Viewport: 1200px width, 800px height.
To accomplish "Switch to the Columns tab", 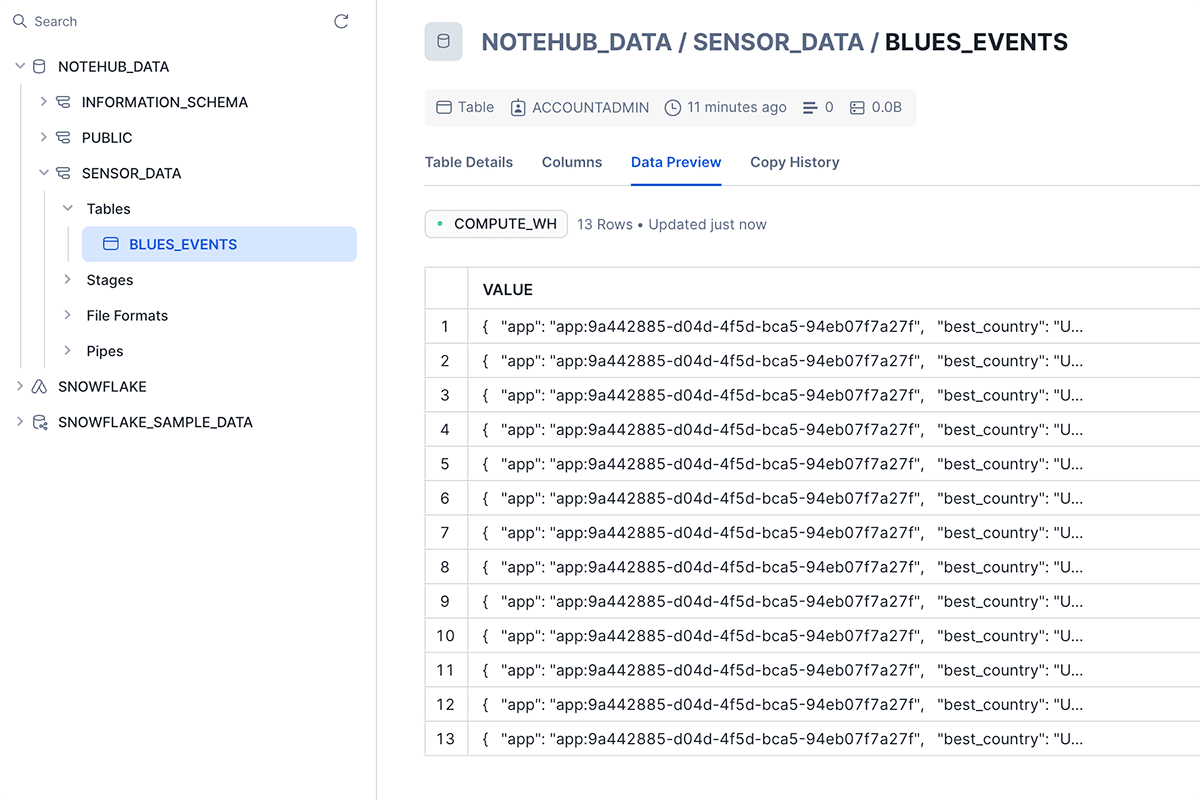I will coord(572,162).
